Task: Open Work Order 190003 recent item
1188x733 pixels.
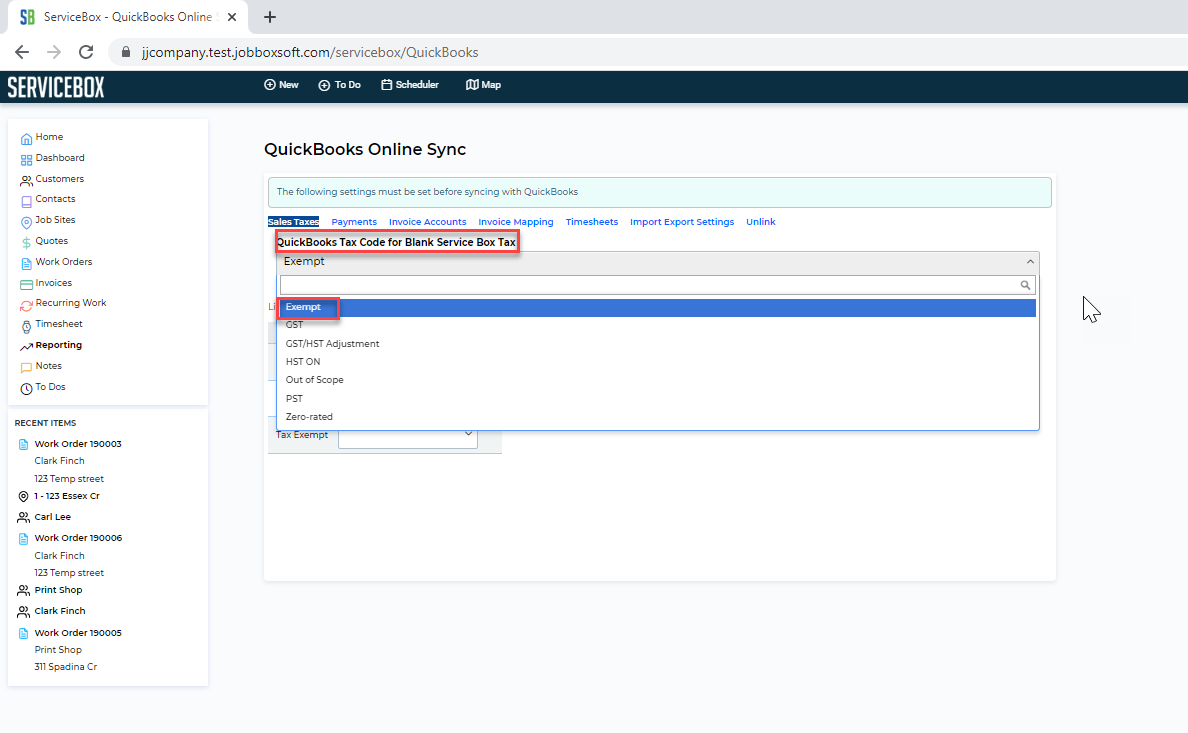Action: pyautogui.click(x=78, y=444)
